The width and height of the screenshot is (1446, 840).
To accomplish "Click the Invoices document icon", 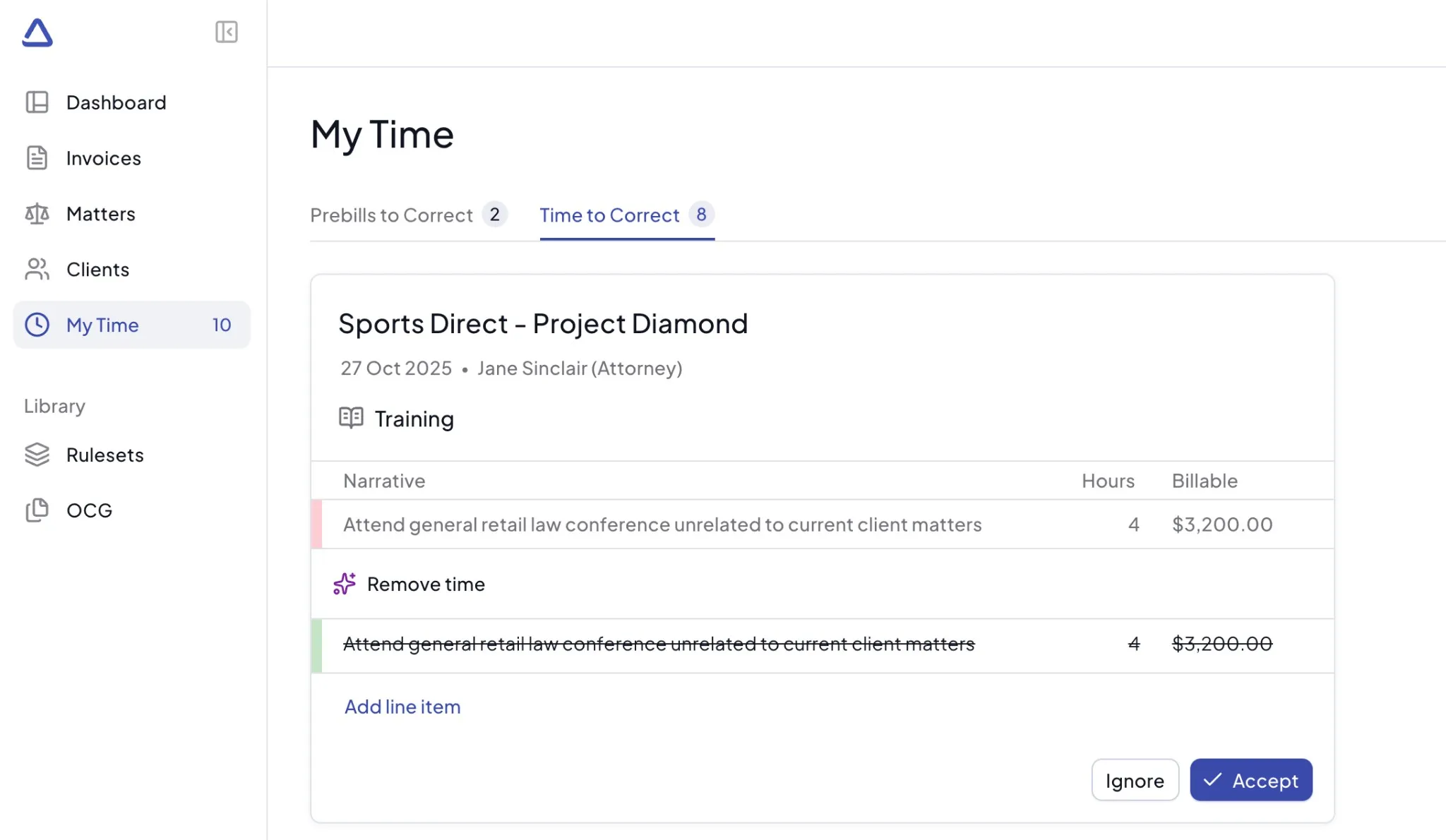I will pos(37,158).
